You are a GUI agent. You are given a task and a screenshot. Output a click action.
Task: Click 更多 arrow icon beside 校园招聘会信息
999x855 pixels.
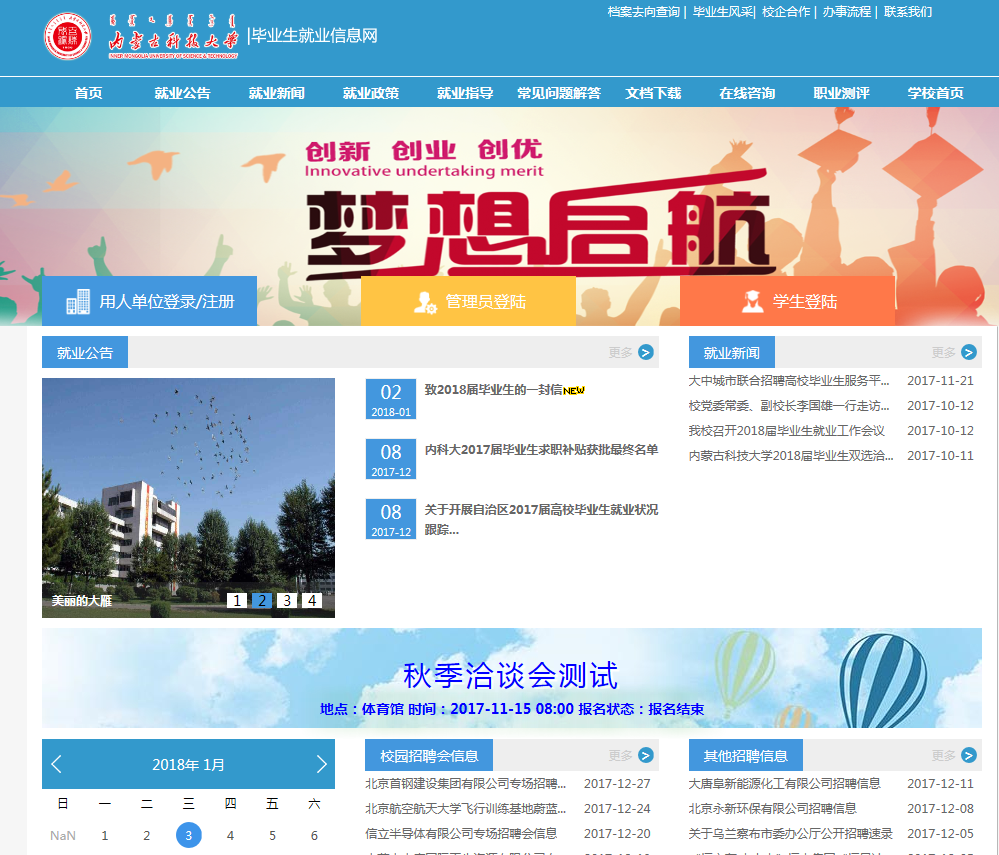[x=645, y=755]
